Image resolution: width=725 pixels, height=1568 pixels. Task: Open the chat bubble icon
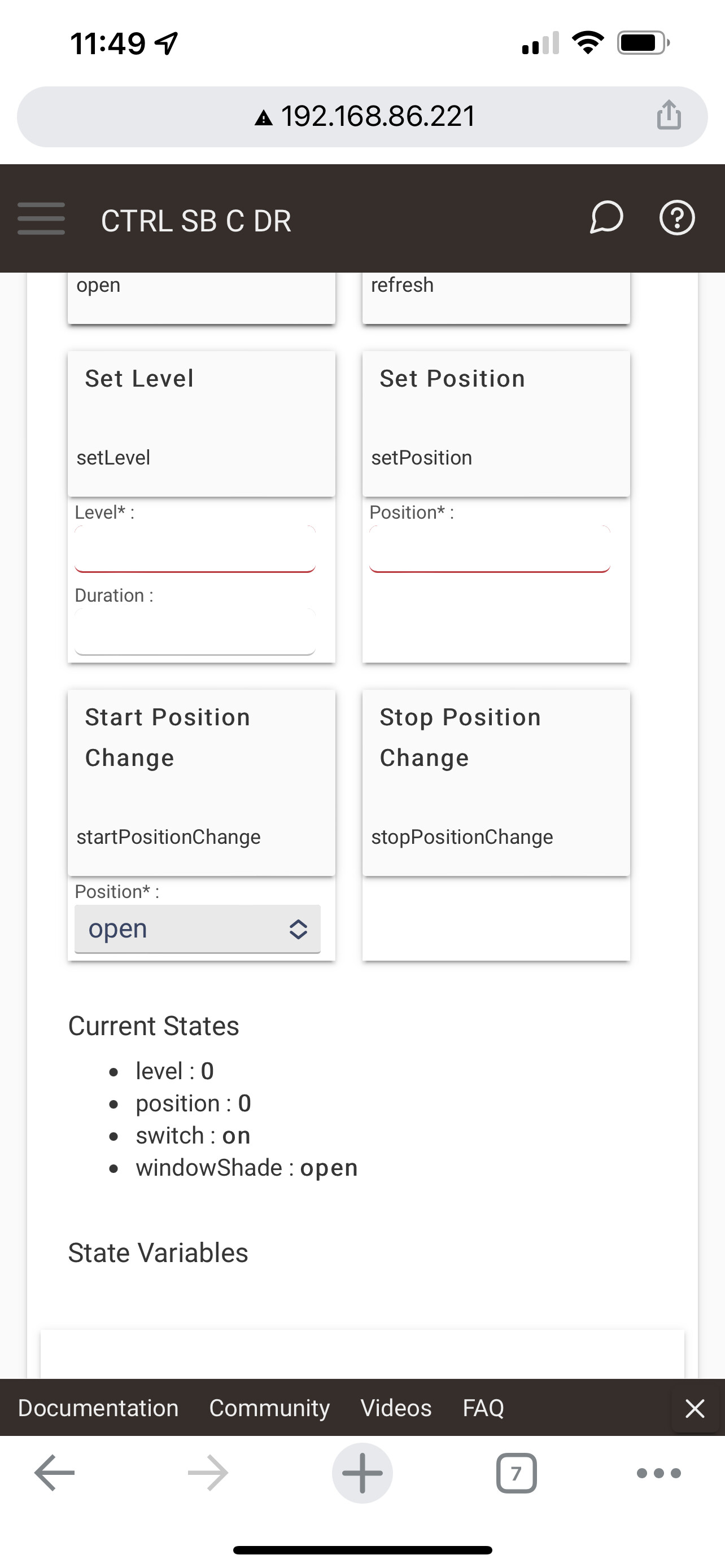[x=606, y=217]
